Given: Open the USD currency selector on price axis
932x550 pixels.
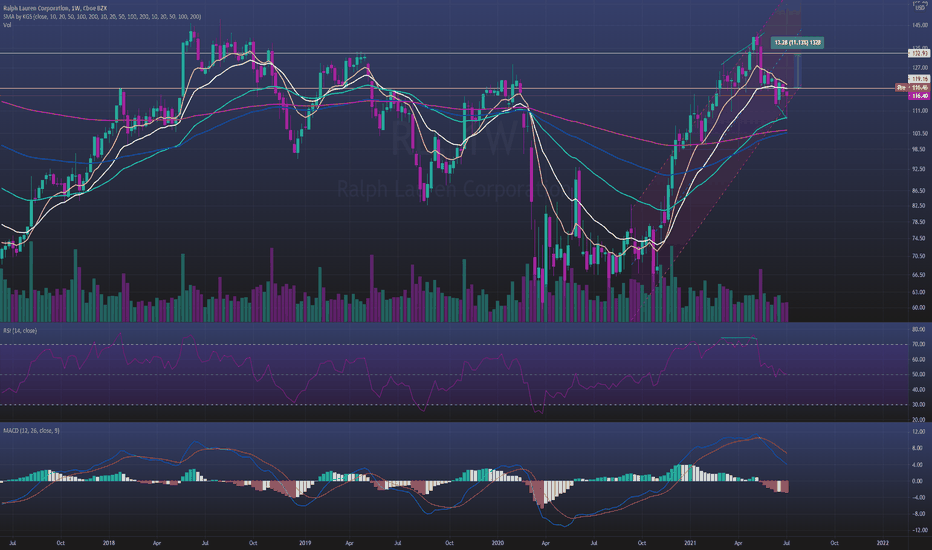Looking at the screenshot, I should (x=920, y=7).
